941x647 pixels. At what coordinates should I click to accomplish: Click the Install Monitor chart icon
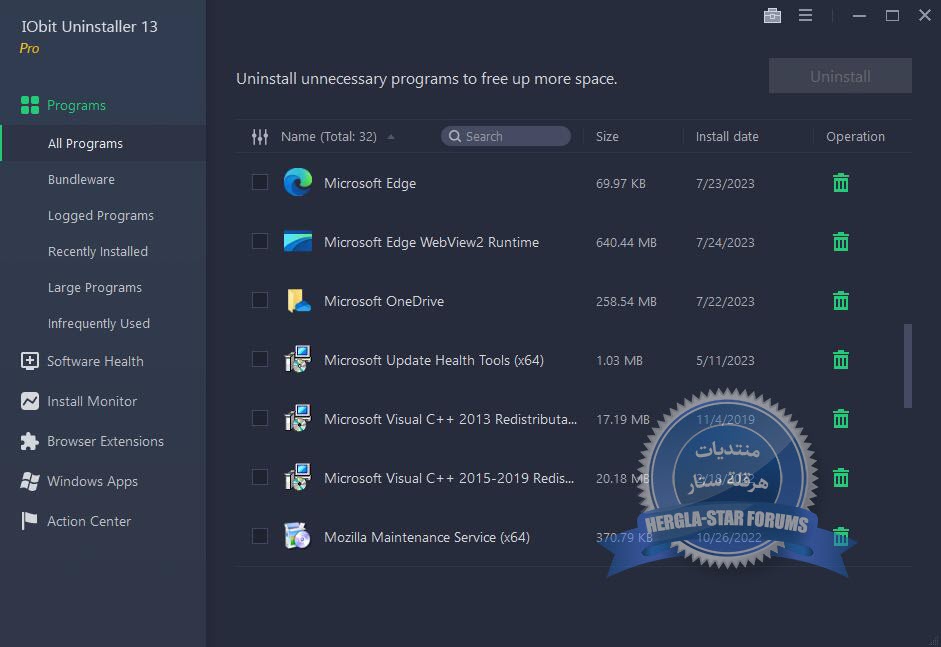click(29, 401)
